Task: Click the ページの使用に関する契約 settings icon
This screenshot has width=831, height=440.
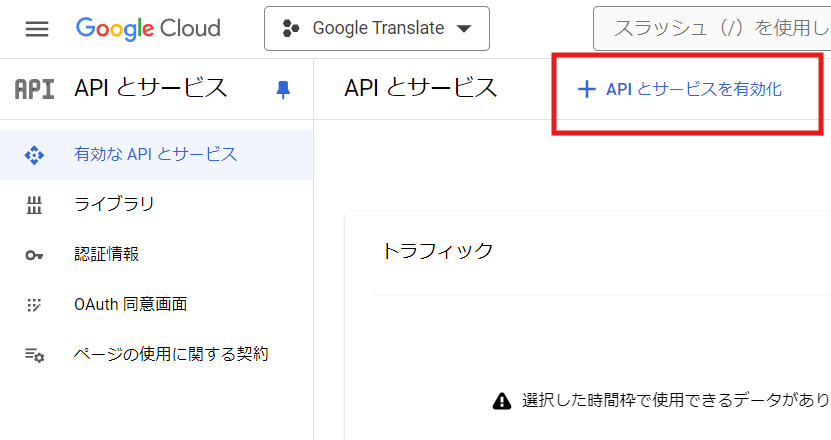Action: 34,355
